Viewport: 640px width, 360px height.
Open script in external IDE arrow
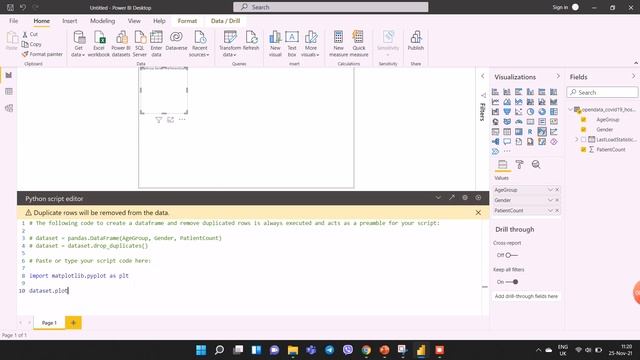pyautogui.click(x=452, y=198)
